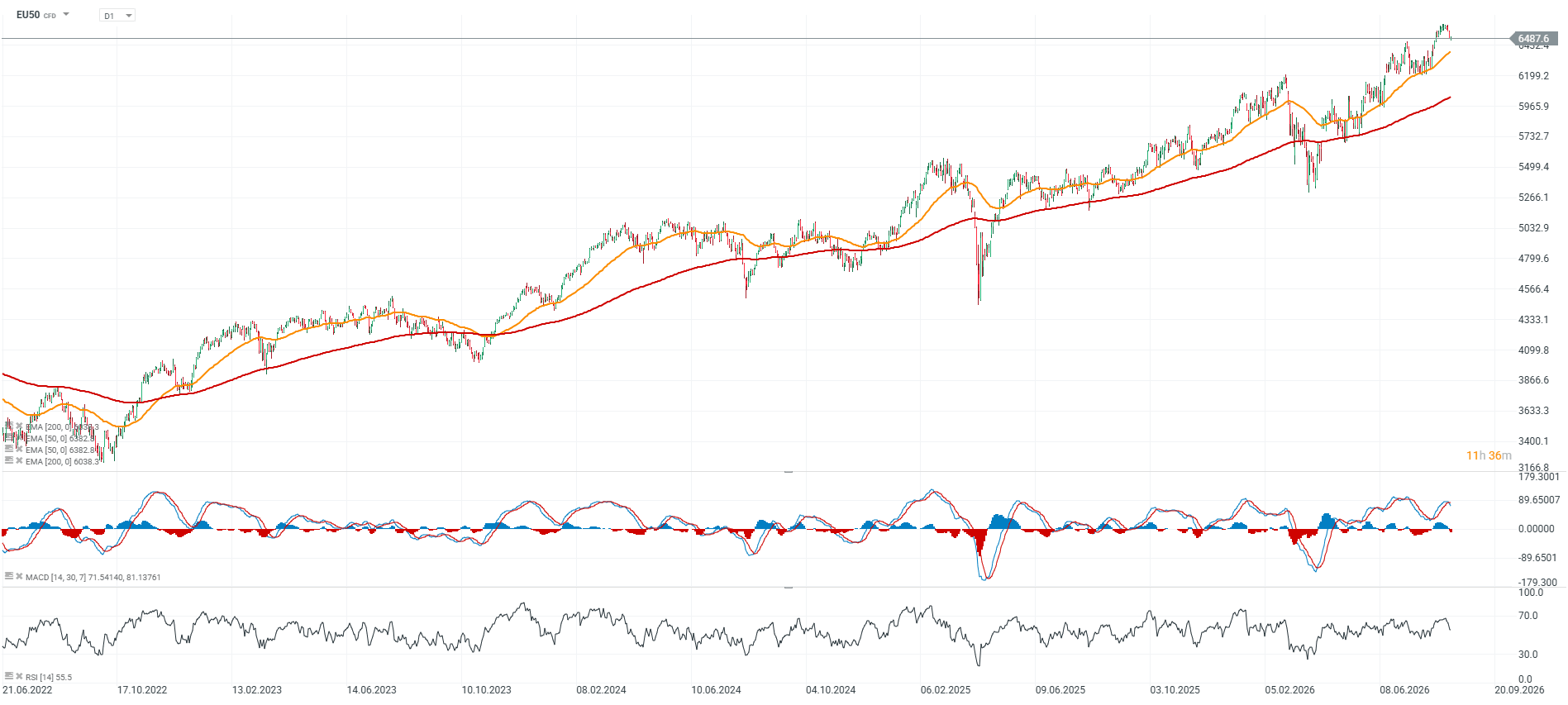Click the 13.02.2023 date label
The width and height of the screenshot is (1568, 705).
(x=257, y=690)
